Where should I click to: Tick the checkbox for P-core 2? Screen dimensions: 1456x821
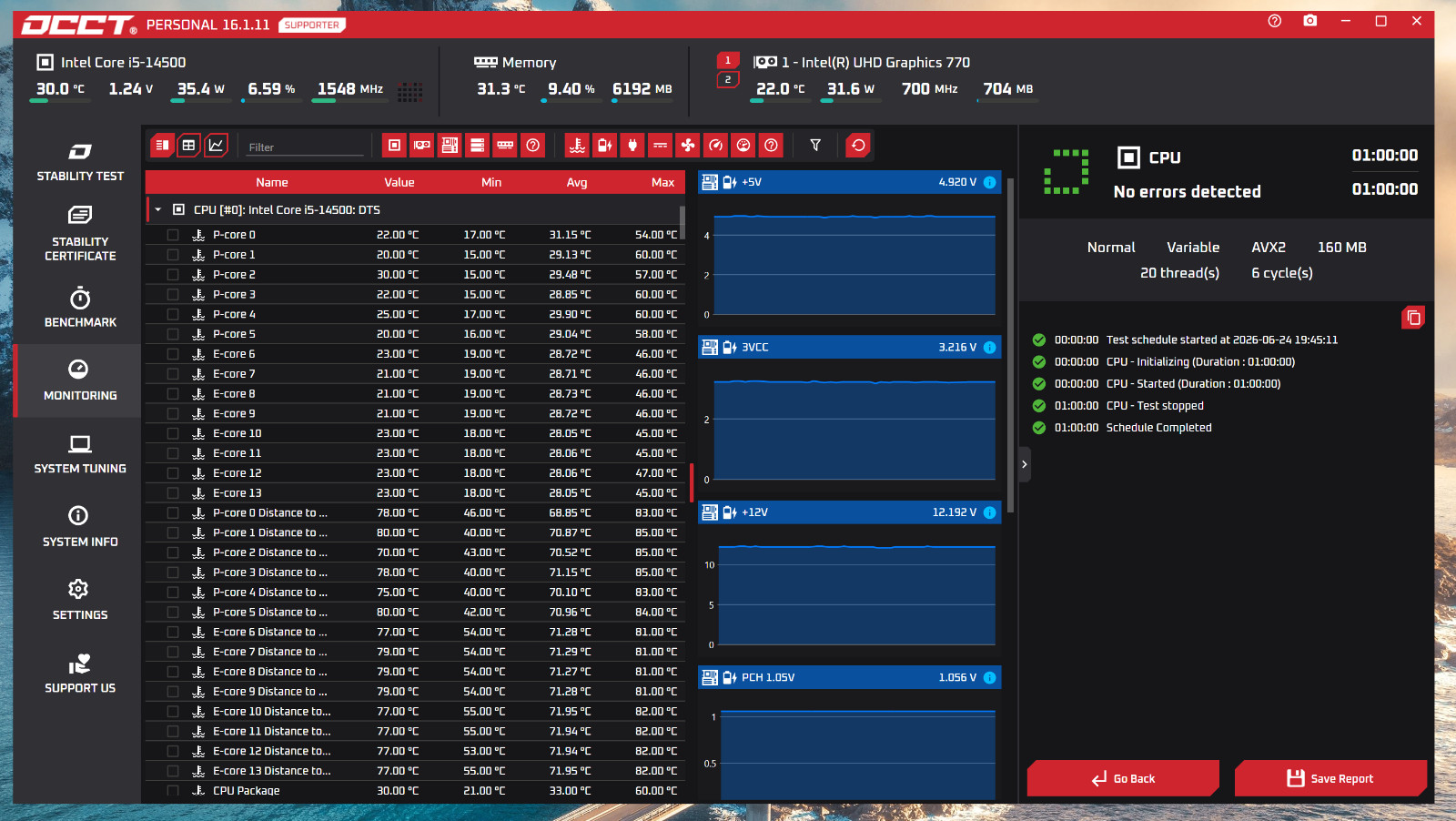pos(173,275)
